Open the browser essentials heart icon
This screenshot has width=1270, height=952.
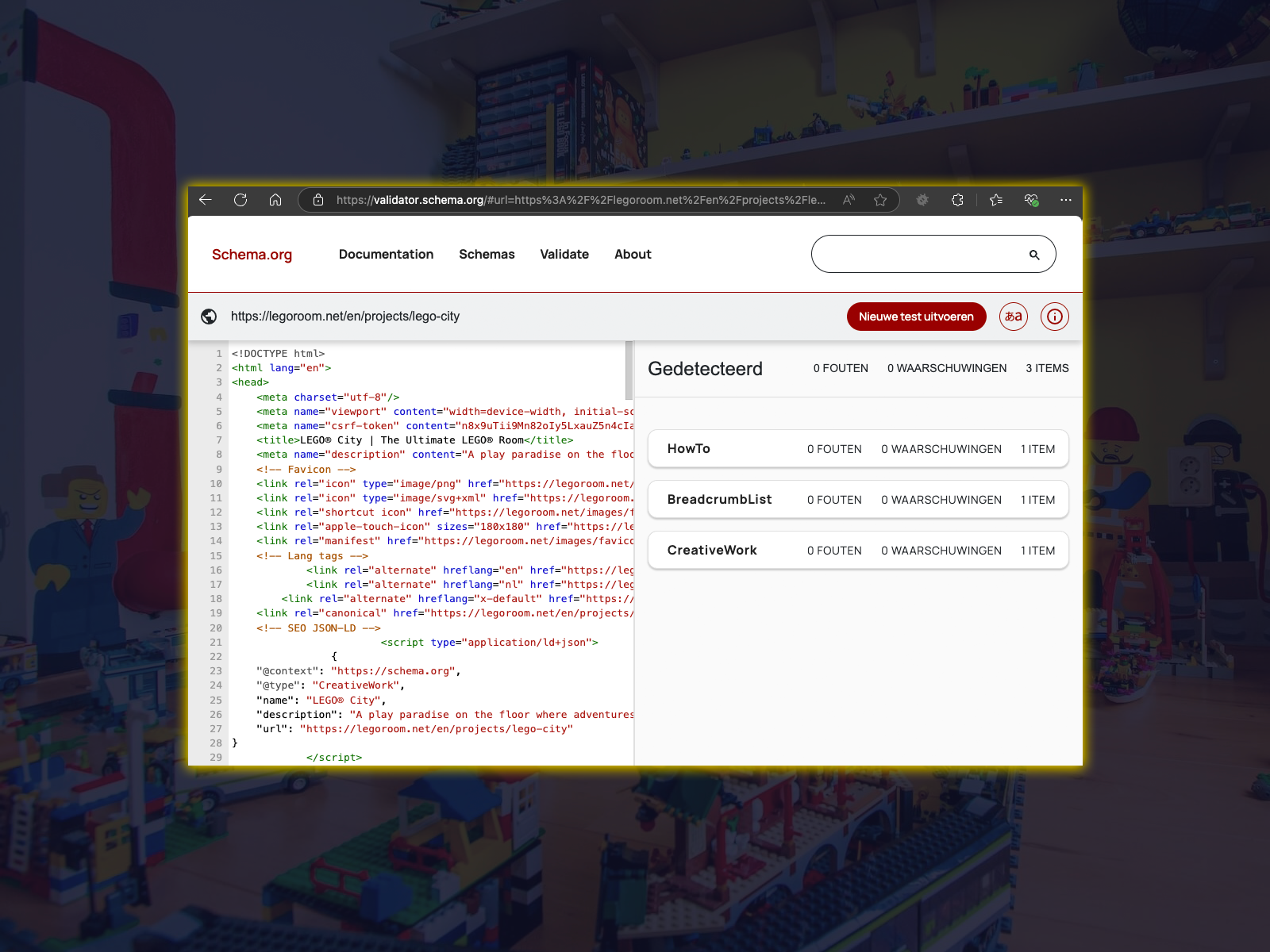coord(1031,200)
